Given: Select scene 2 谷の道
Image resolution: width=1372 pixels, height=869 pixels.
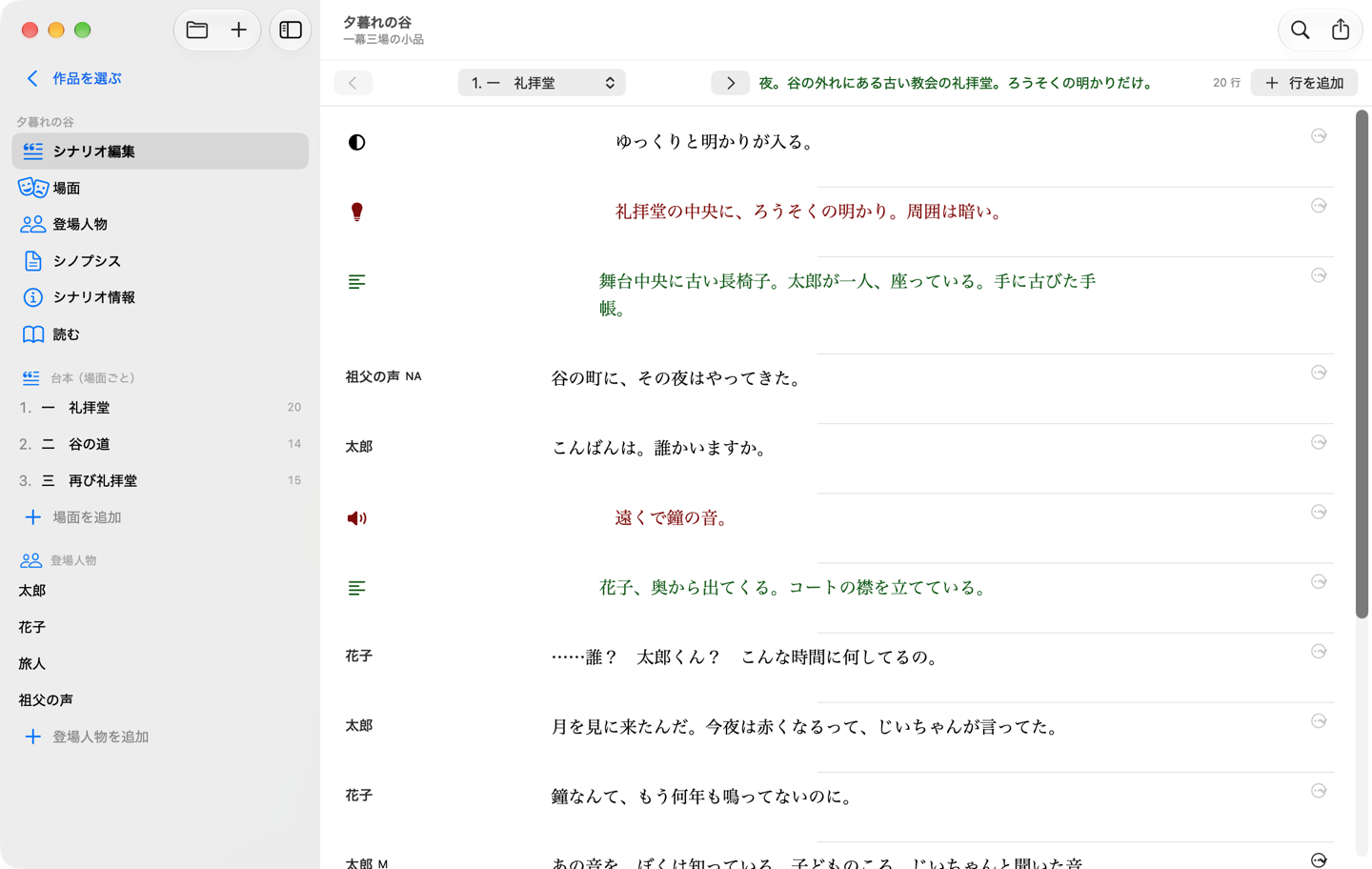Looking at the screenshot, I should (160, 444).
